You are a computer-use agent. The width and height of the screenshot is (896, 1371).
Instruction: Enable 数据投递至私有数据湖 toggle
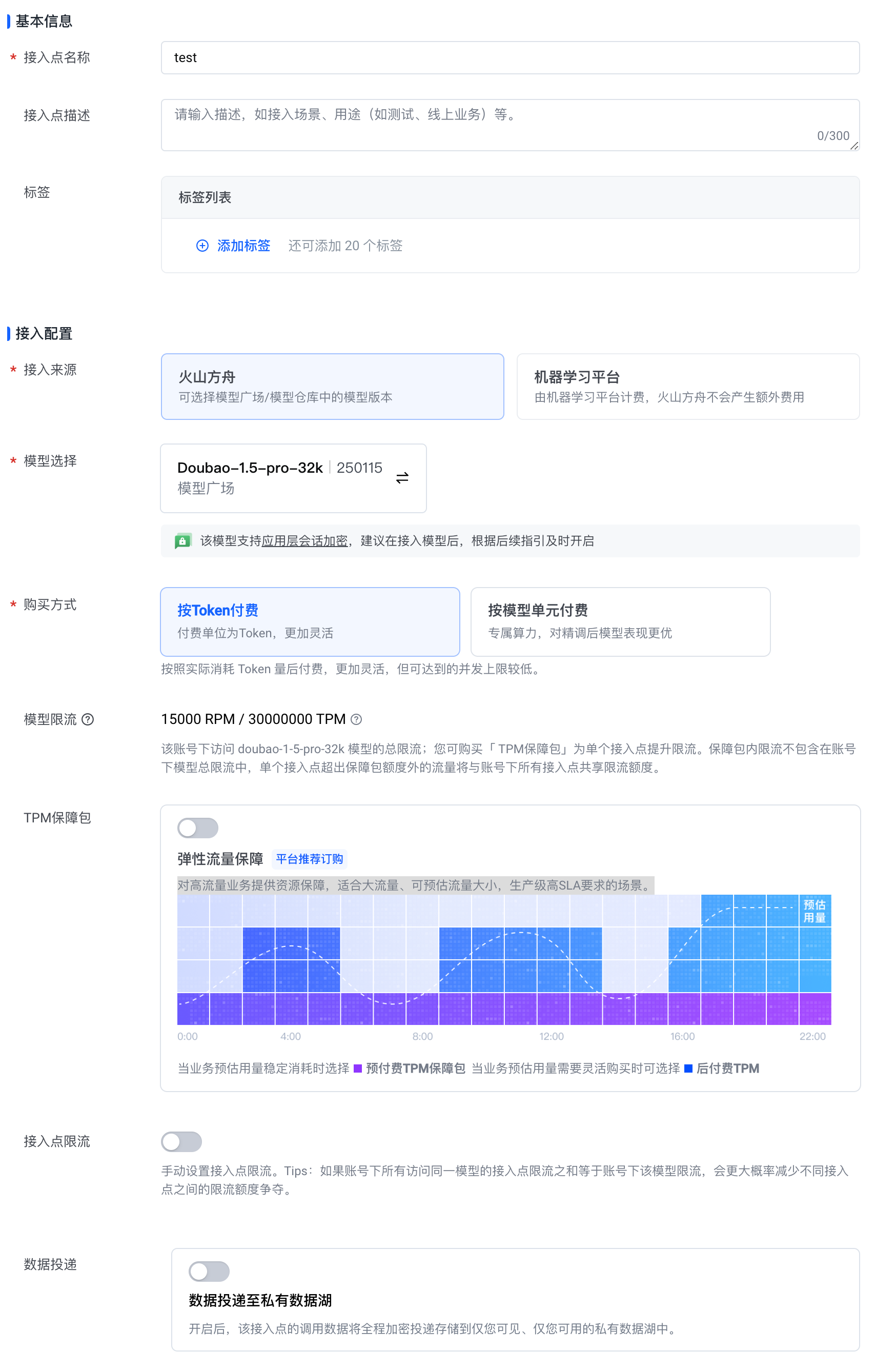pyautogui.click(x=209, y=1272)
